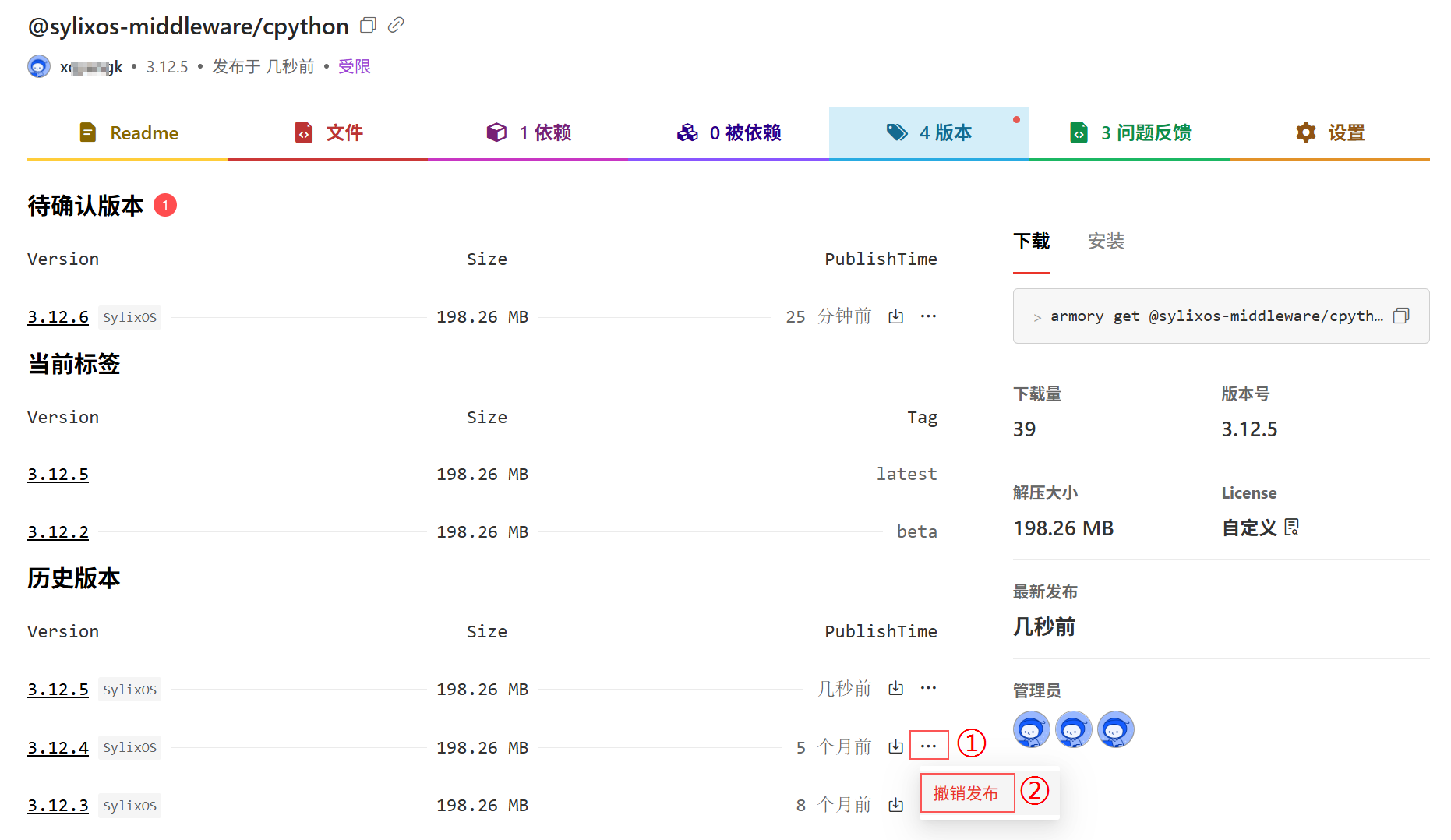Viewport: 1451px width, 840px height.
Task: Select 撤销发布 from the popup menu
Action: [966, 793]
